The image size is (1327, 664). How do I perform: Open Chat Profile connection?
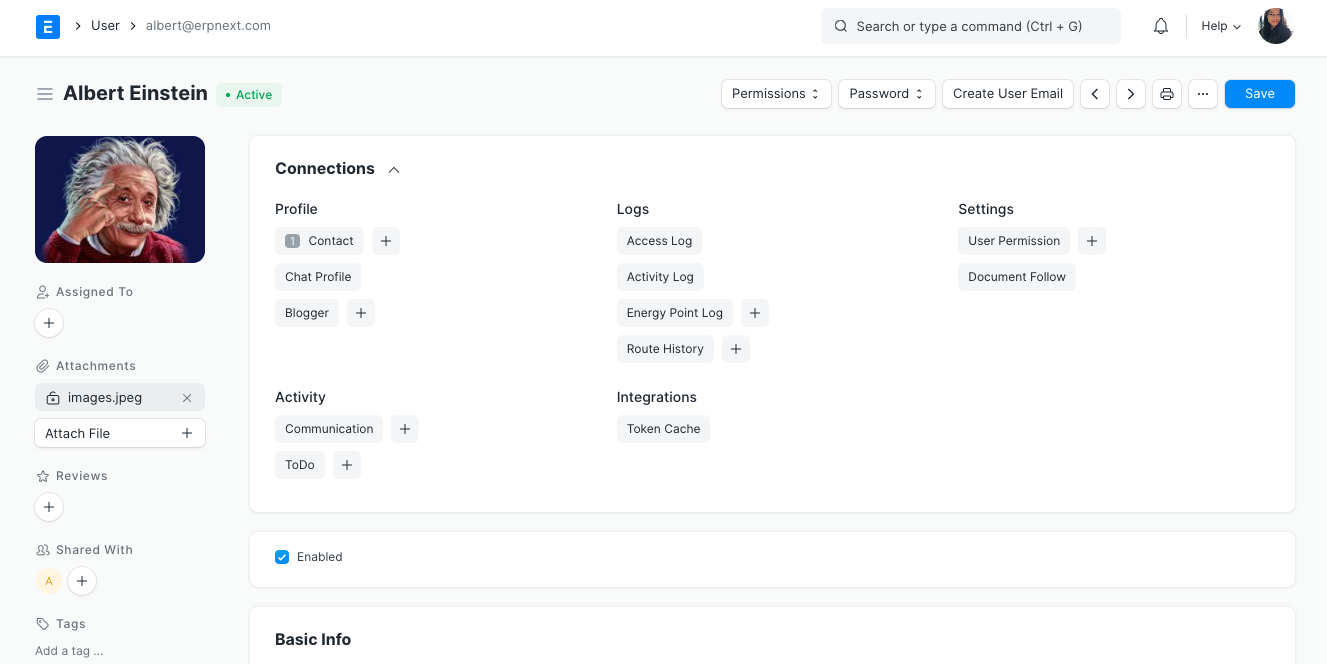point(318,277)
